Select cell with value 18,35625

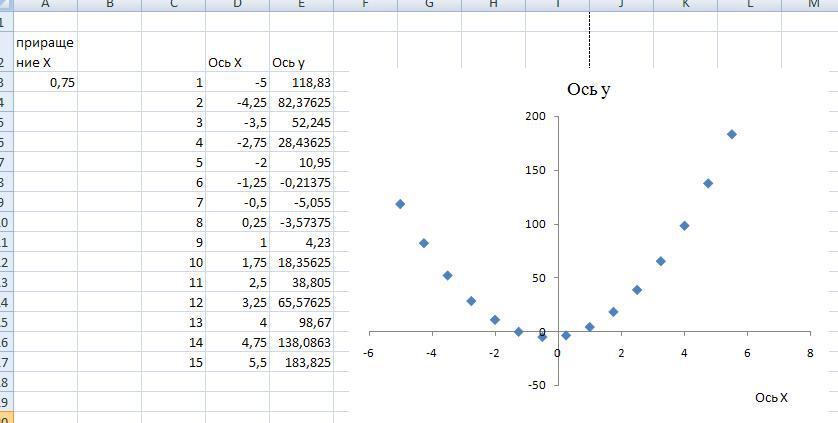click(301, 263)
